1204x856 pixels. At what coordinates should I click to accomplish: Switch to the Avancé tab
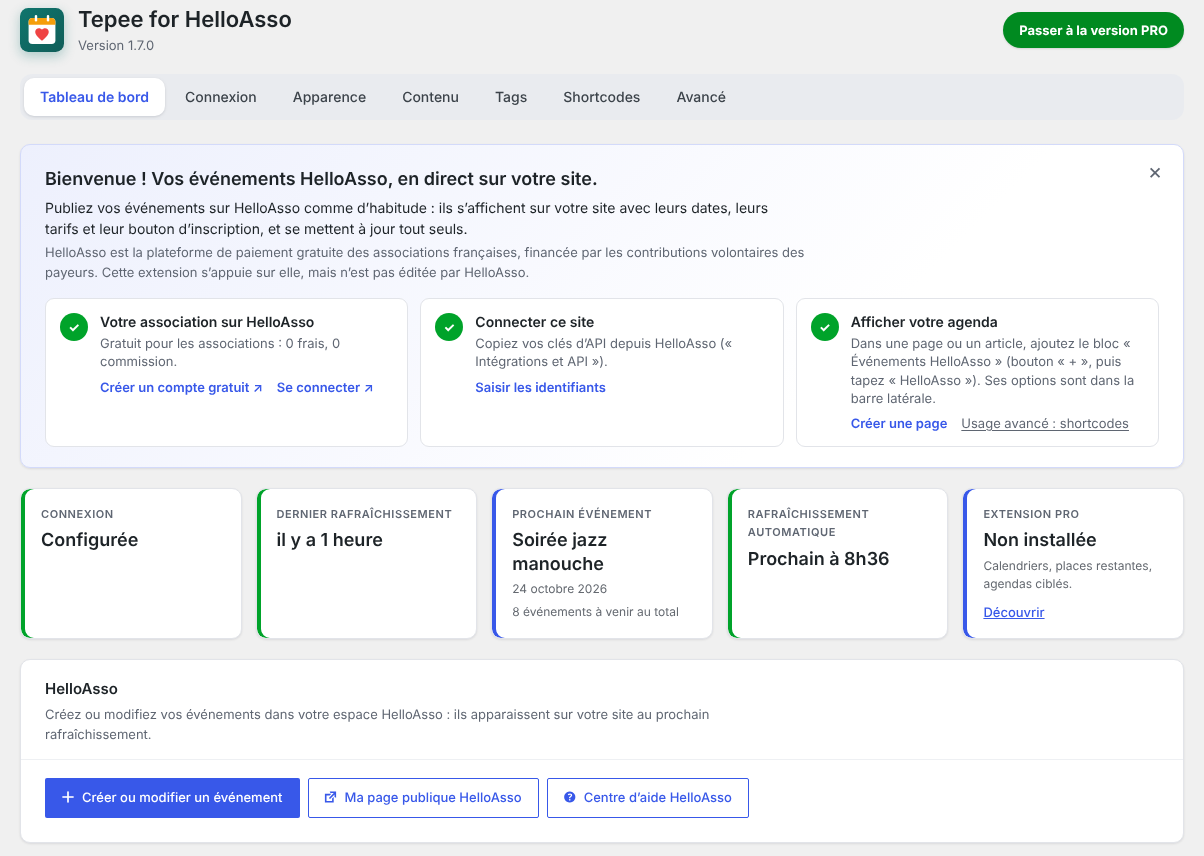[x=701, y=97]
